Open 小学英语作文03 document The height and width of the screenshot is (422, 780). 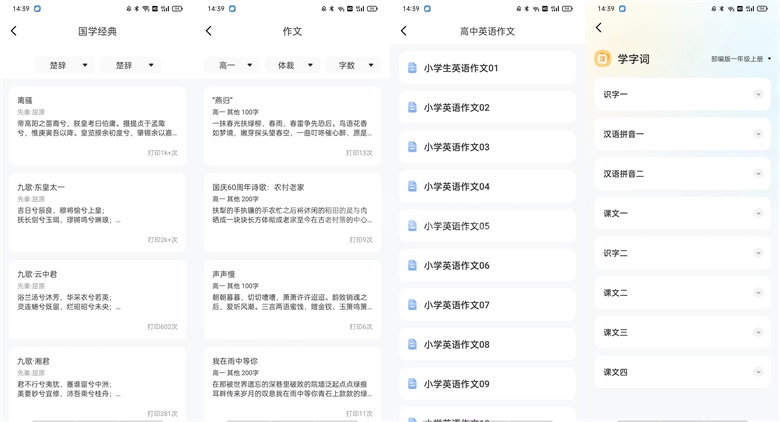(x=488, y=146)
